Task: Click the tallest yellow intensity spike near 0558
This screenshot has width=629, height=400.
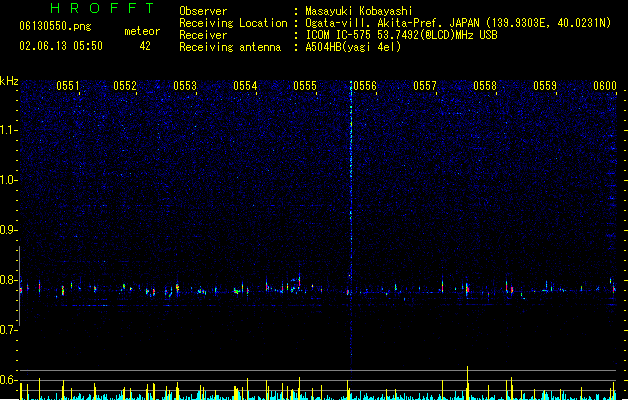Action: click(467, 382)
